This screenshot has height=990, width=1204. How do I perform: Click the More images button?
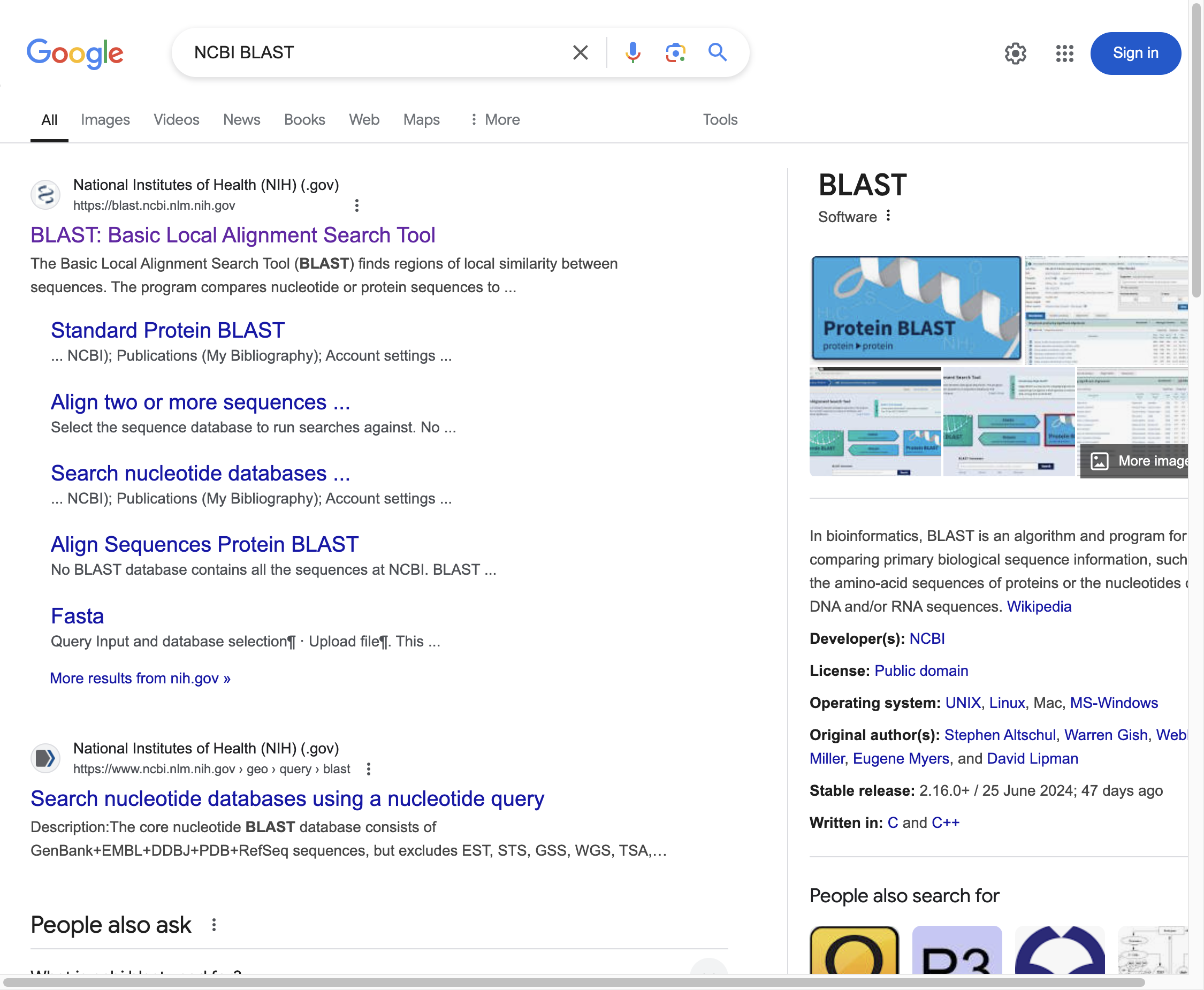(x=1134, y=461)
